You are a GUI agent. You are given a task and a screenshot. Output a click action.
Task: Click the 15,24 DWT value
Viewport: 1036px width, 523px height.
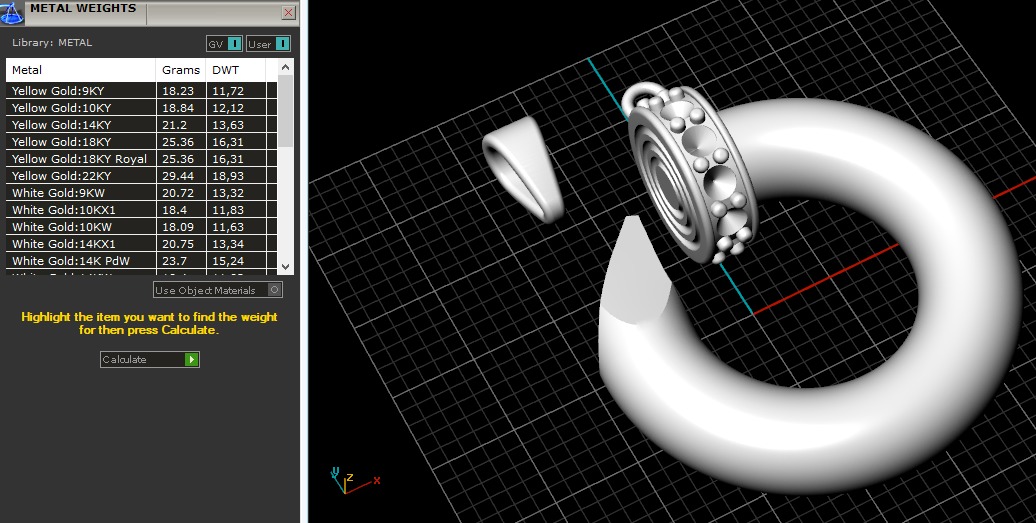coord(228,261)
